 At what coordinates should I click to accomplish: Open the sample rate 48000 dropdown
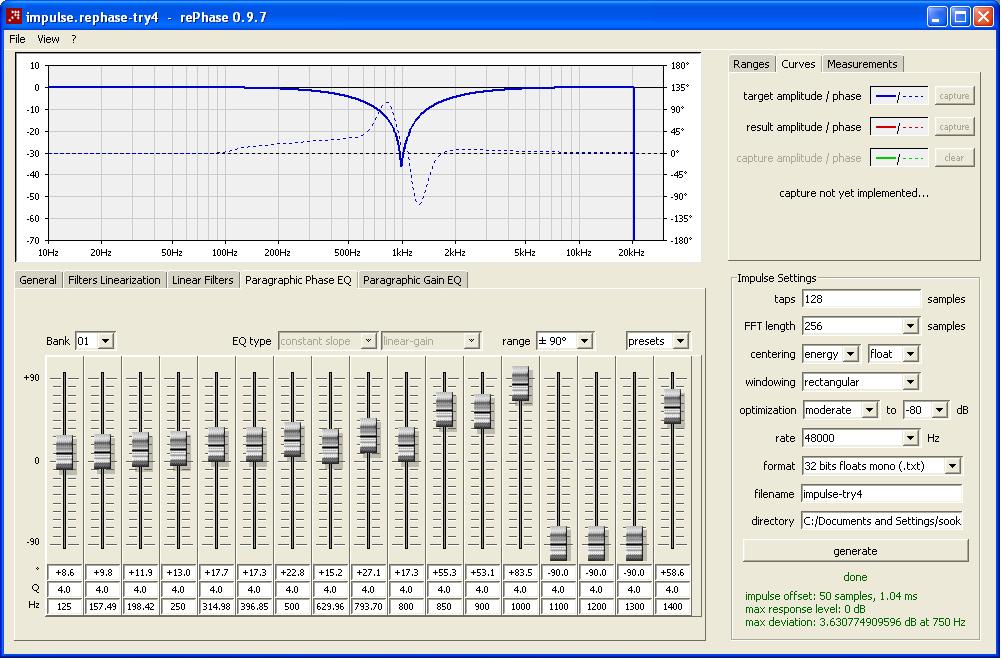click(911, 438)
